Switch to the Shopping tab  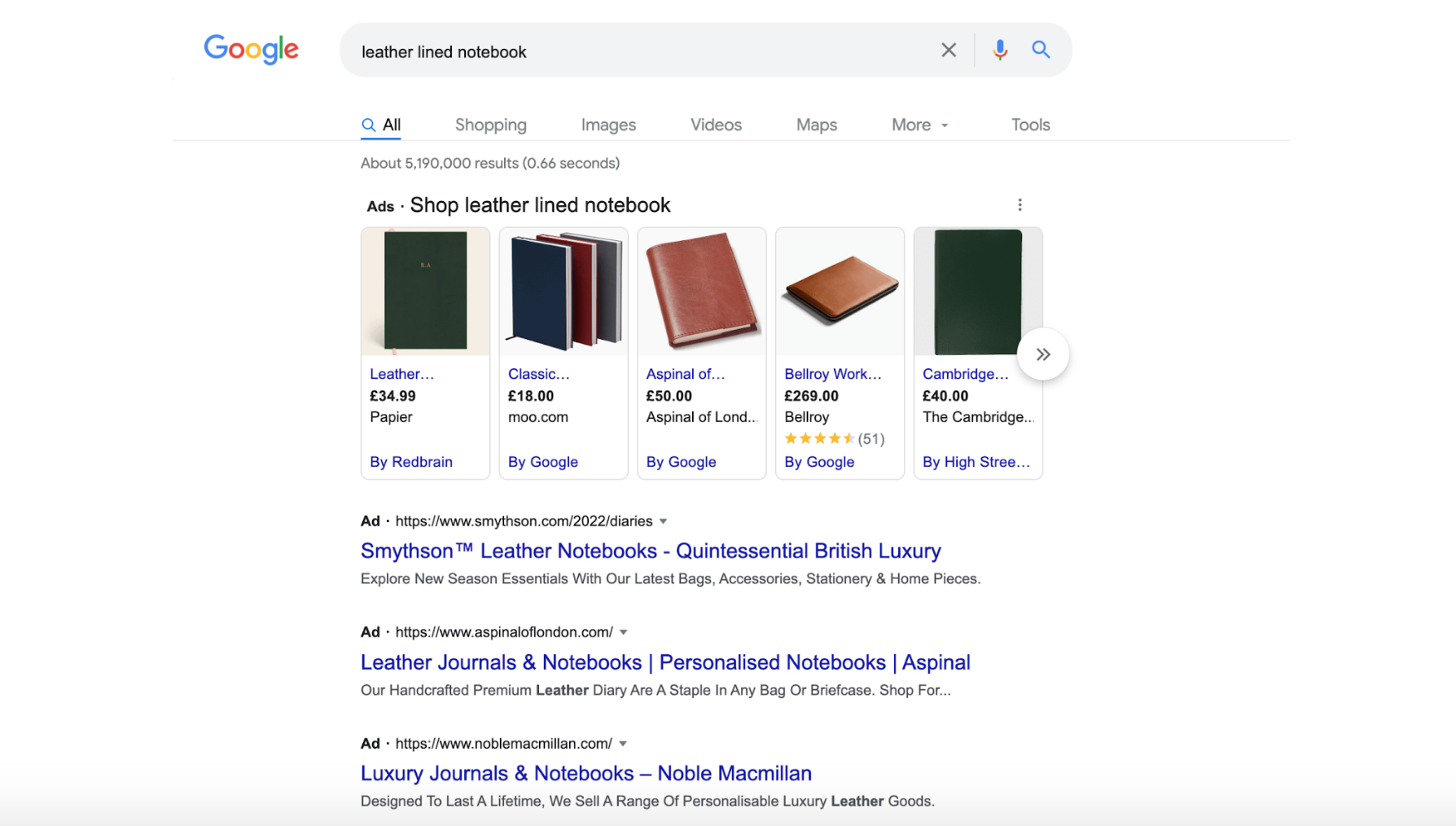[x=491, y=125]
